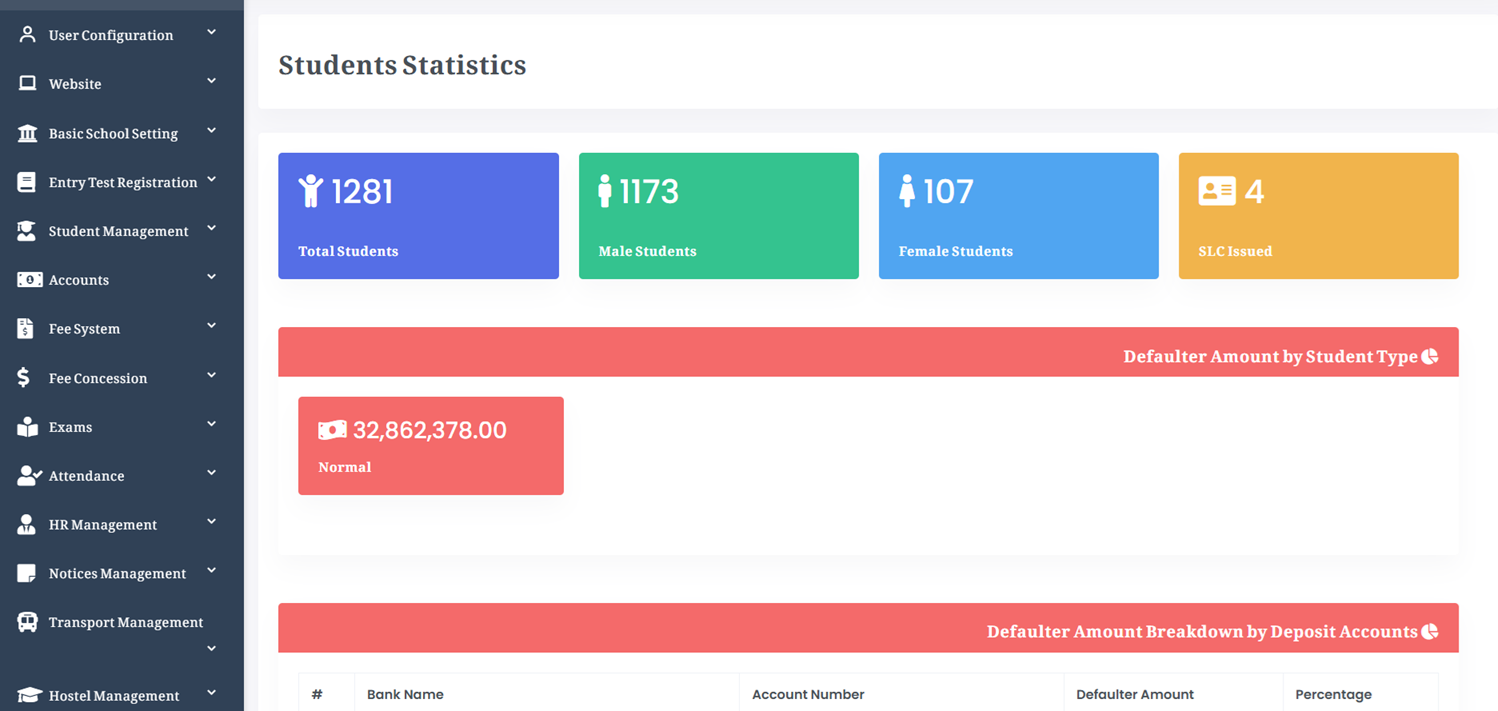Click the Exams podium icon
This screenshot has width=1498, height=711.
coord(26,426)
